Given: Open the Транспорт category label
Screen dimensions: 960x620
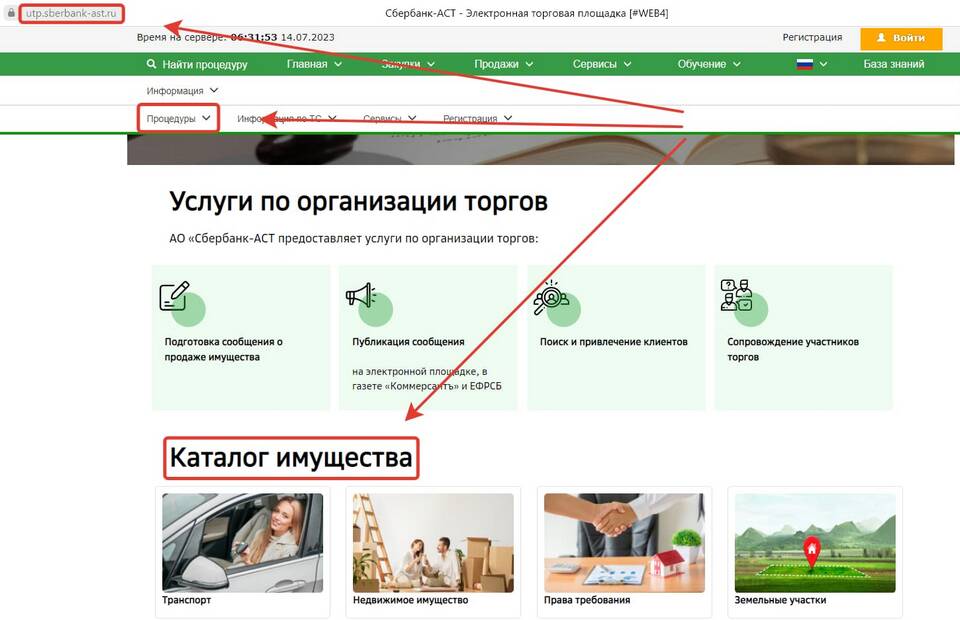Looking at the screenshot, I should coord(186,600).
